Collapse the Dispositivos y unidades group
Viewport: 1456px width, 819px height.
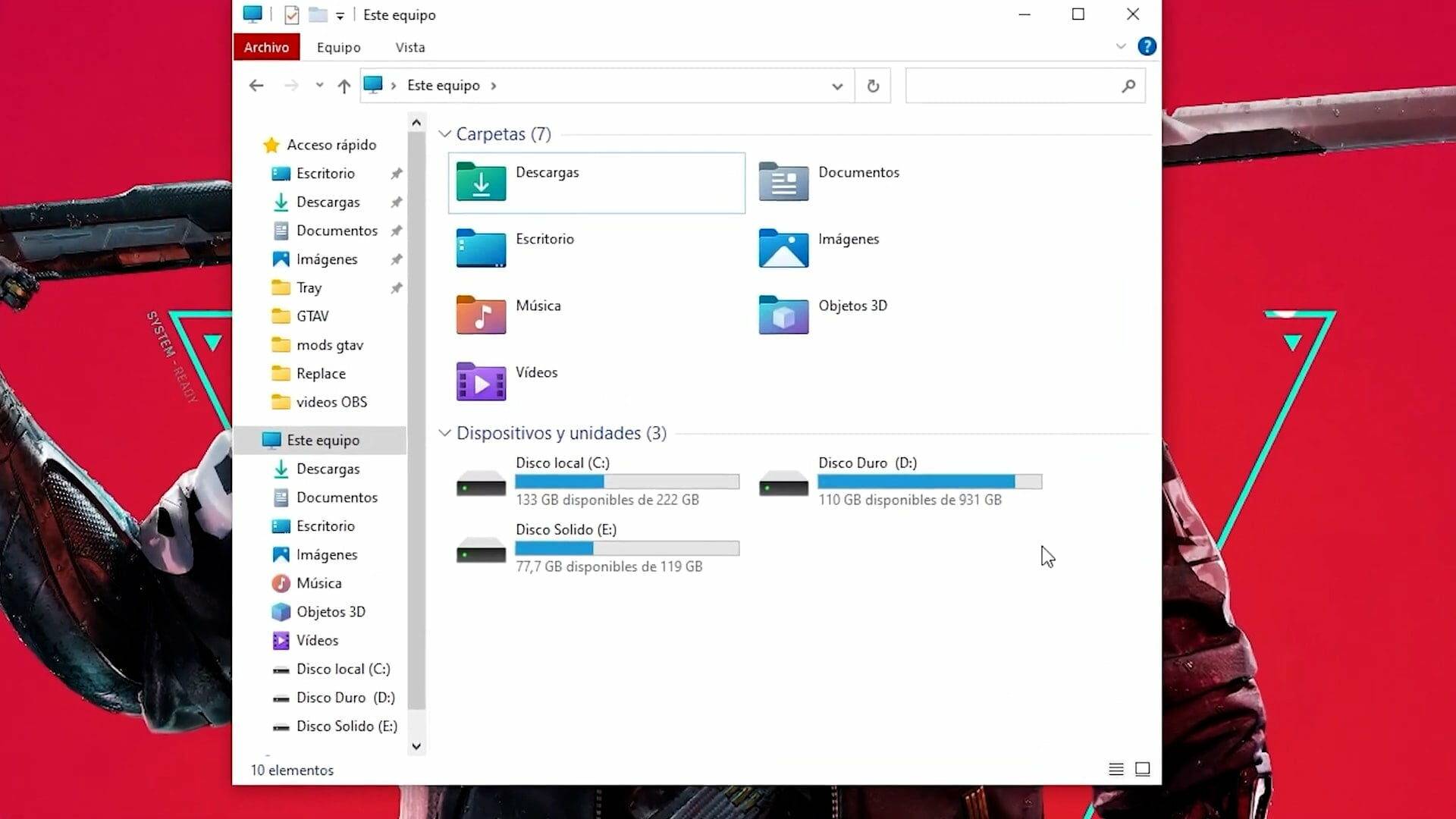tap(445, 433)
